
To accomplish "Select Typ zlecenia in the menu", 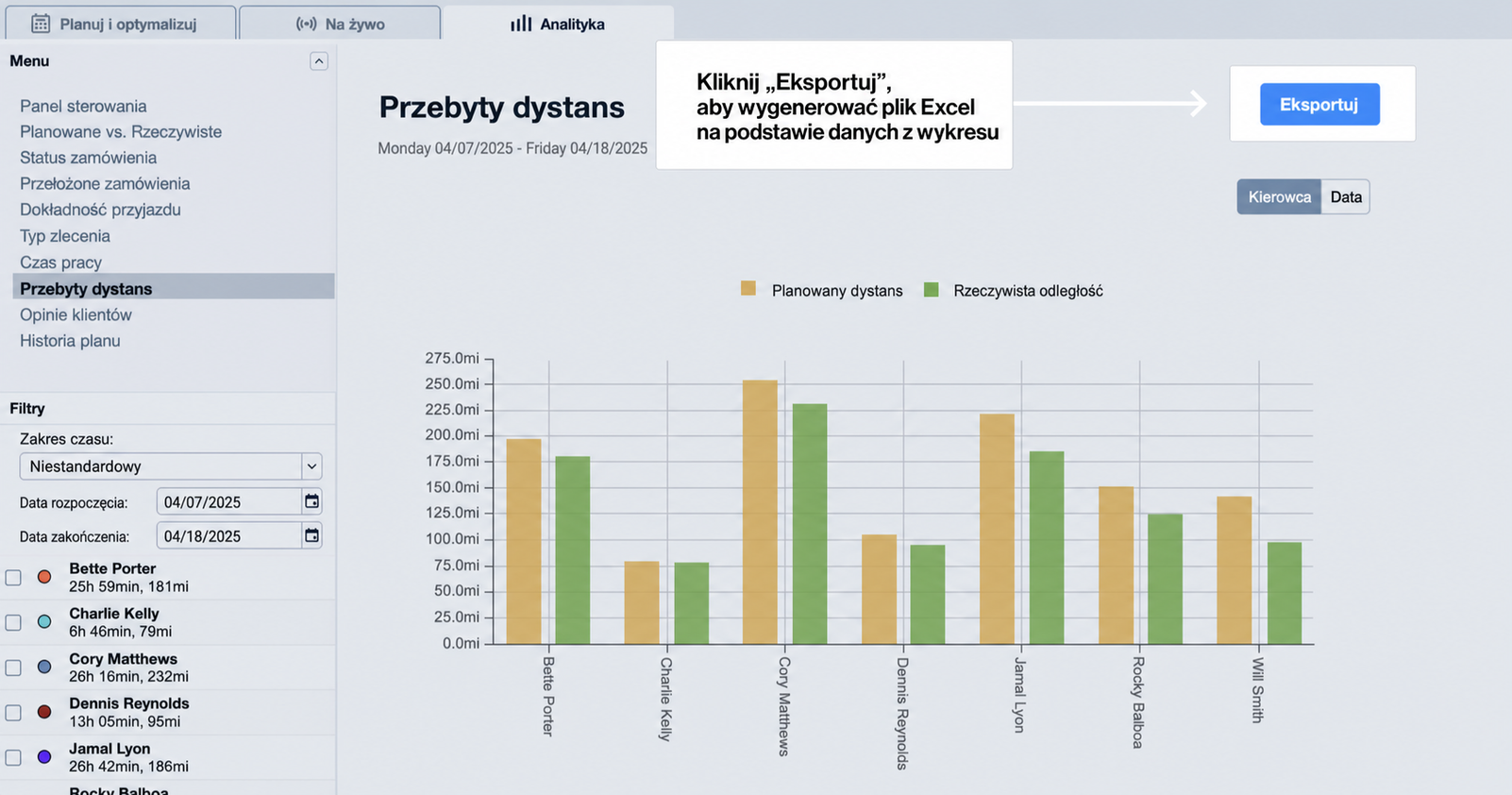I will tap(65, 236).
